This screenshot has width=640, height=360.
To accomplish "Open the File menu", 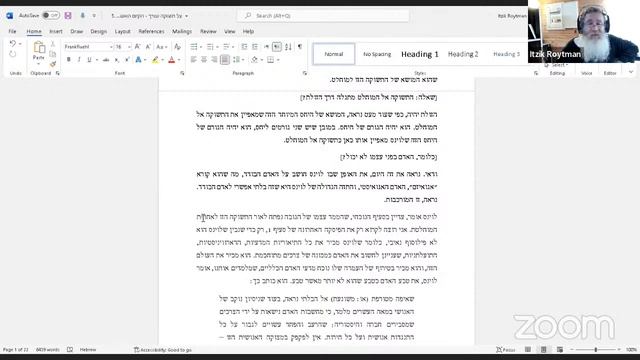I will pyautogui.click(x=13, y=31).
